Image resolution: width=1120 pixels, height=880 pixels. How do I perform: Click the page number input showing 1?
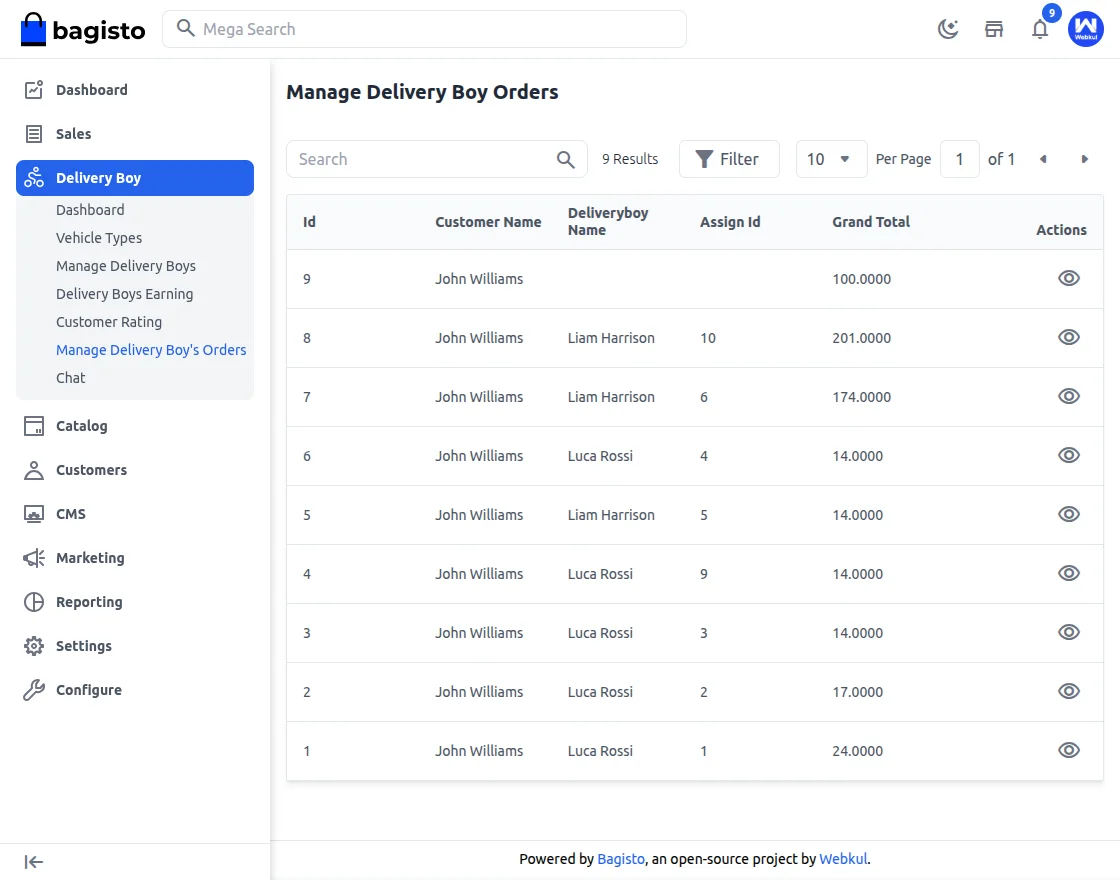(959, 158)
